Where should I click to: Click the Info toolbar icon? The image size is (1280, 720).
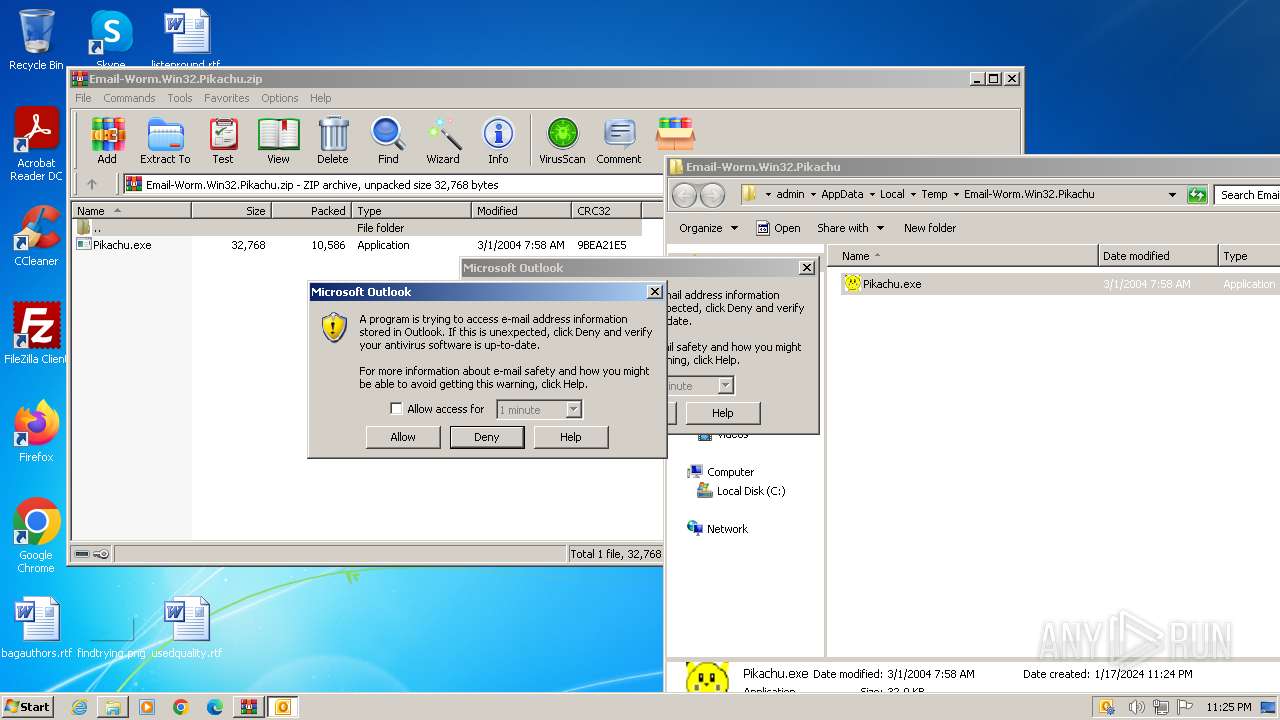[498, 141]
